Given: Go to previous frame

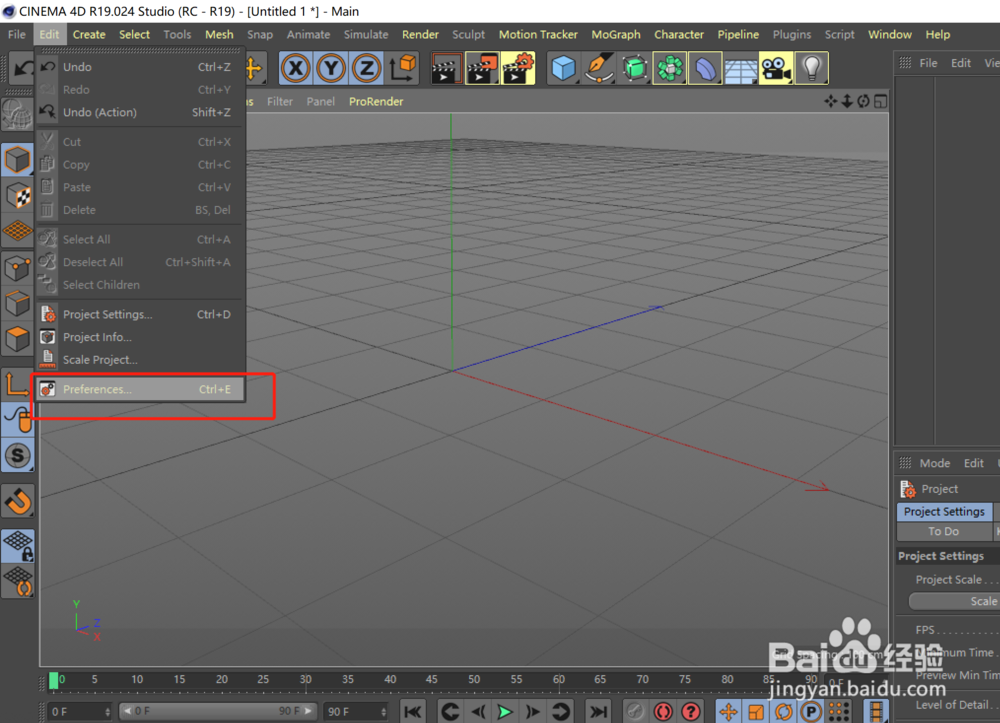Looking at the screenshot, I should click(478, 711).
